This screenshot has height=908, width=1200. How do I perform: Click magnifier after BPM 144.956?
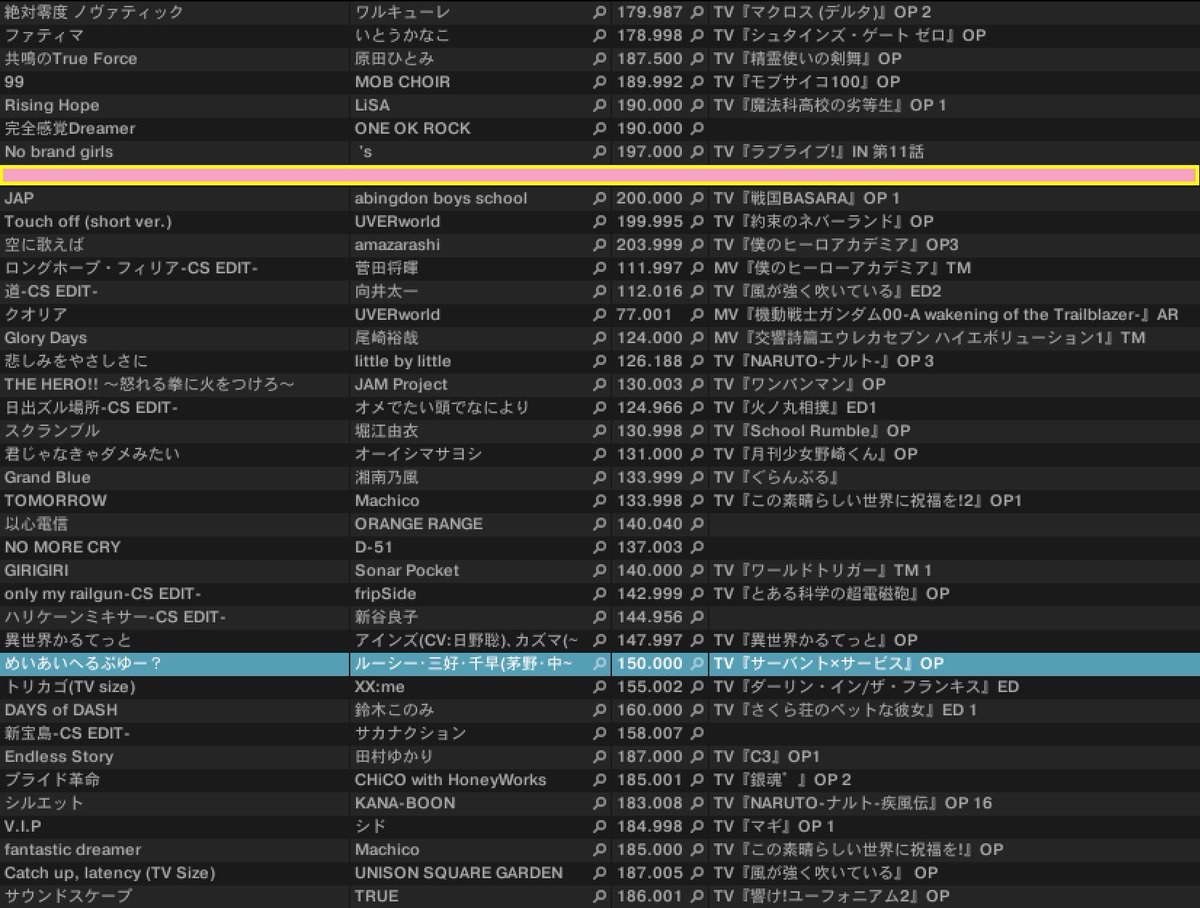tap(698, 617)
